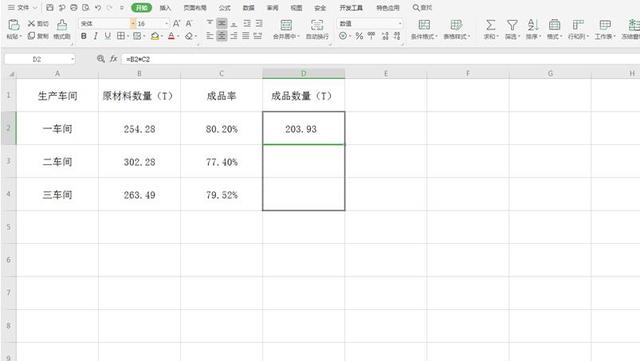Undo the last action
The image size is (640, 361).
pos(98,8)
